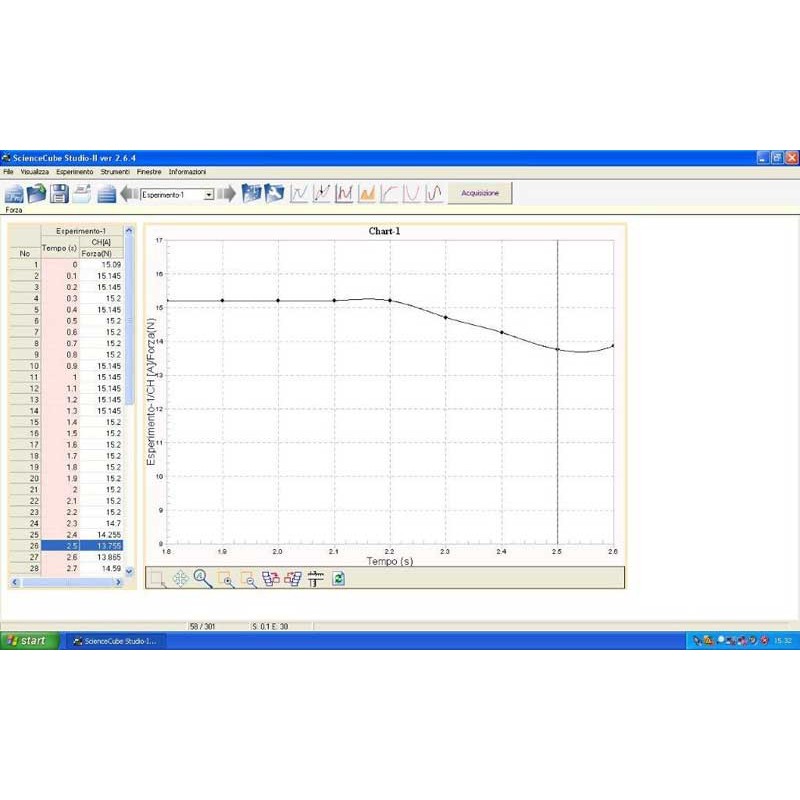800x800 pixels.
Task: Click the orange filled area graph icon
Action: (x=367, y=194)
